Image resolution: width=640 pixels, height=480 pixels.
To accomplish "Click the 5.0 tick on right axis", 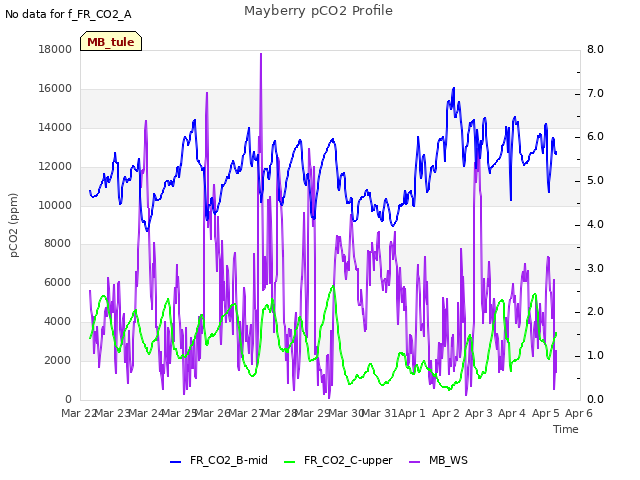I will tap(595, 181).
